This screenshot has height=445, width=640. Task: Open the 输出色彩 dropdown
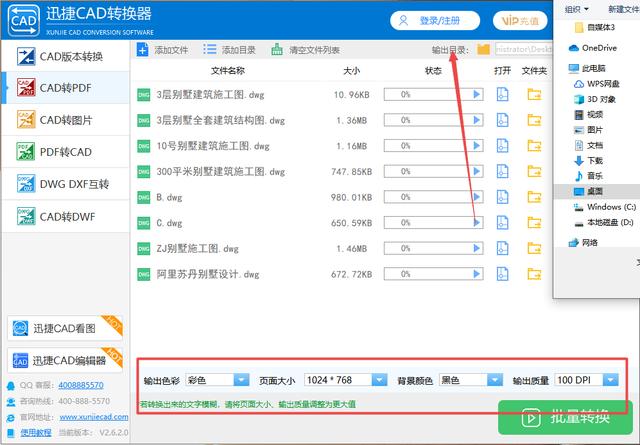tap(241, 380)
